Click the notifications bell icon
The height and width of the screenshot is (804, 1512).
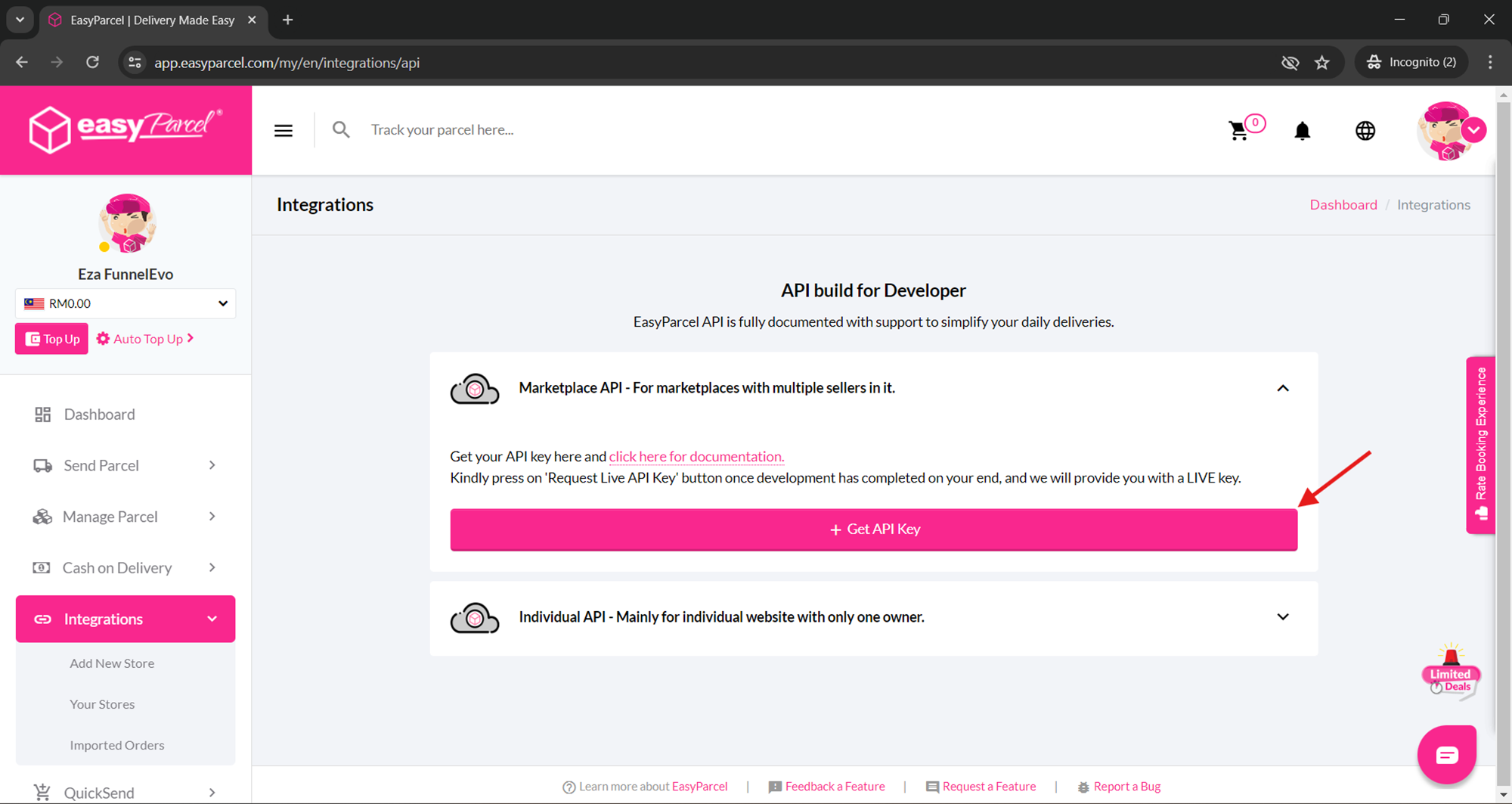point(1302,131)
